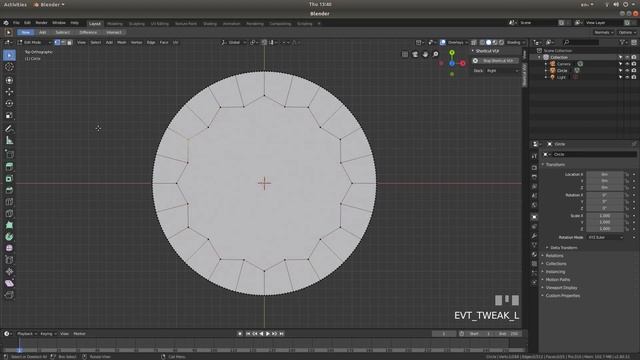
Task: Expand the Viewport Display panel
Action: point(561,288)
